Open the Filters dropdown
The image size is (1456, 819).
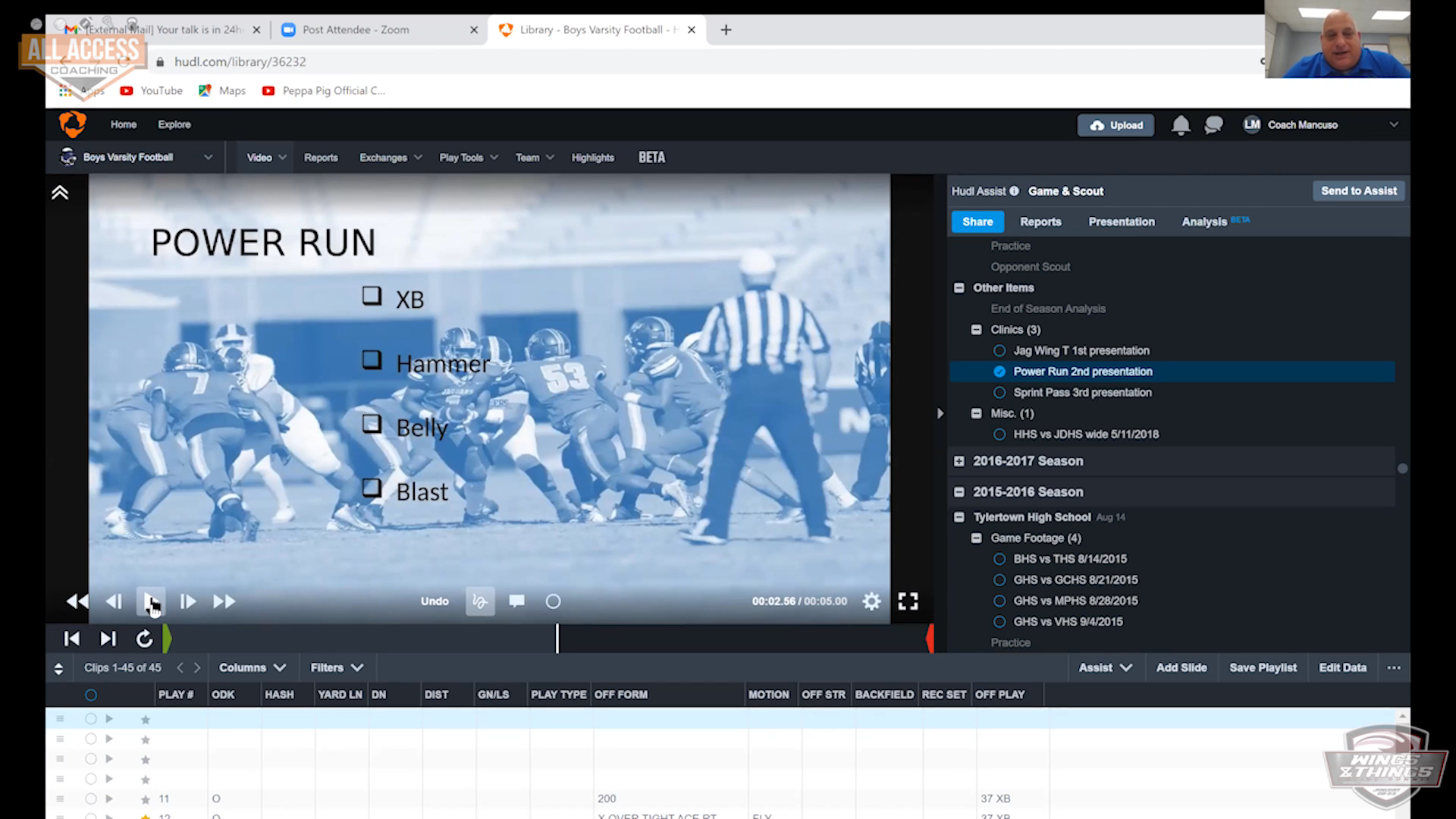337,667
